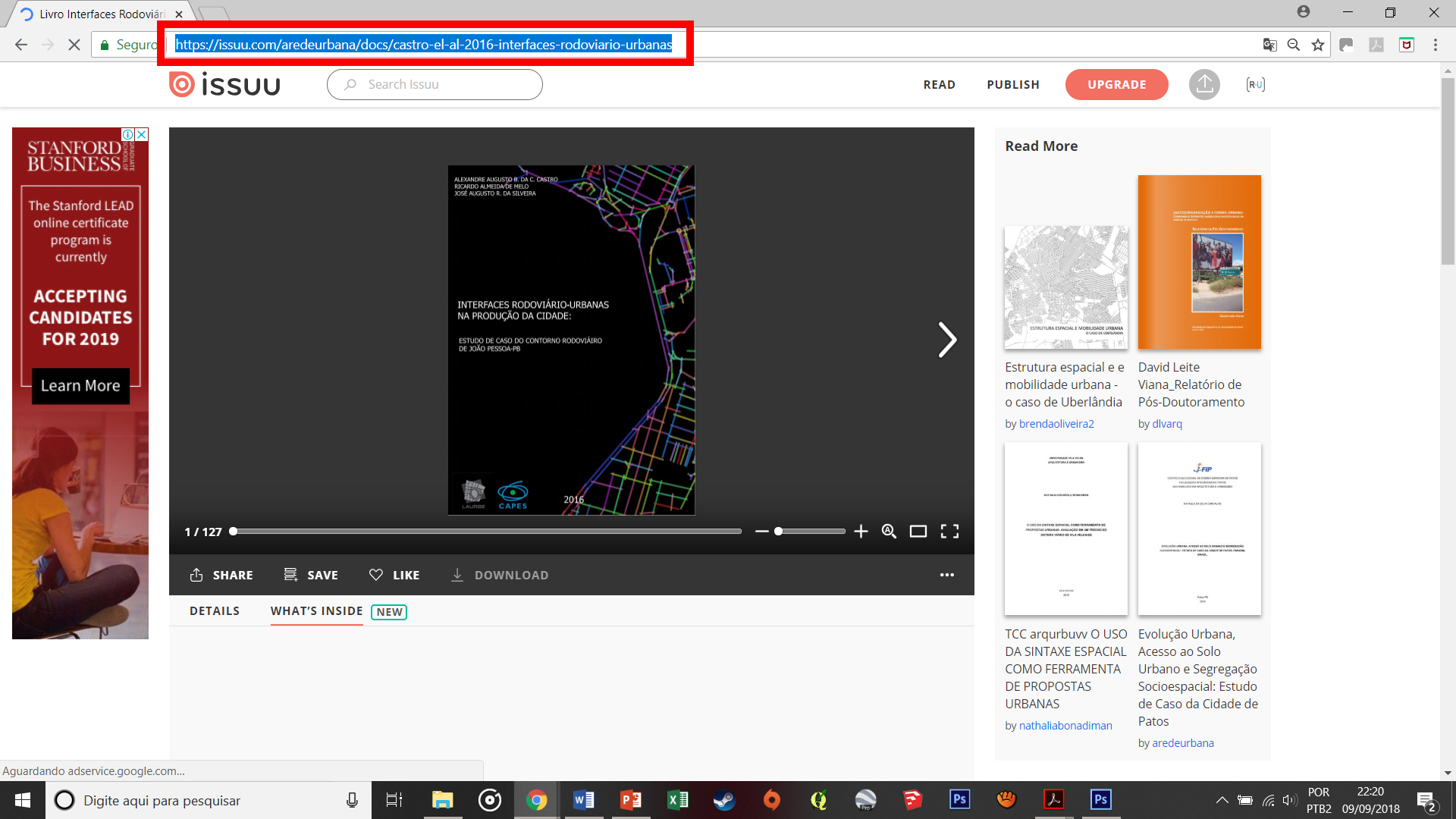Click the page progress slider track
1456x819 pixels.
[x=485, y=532]
